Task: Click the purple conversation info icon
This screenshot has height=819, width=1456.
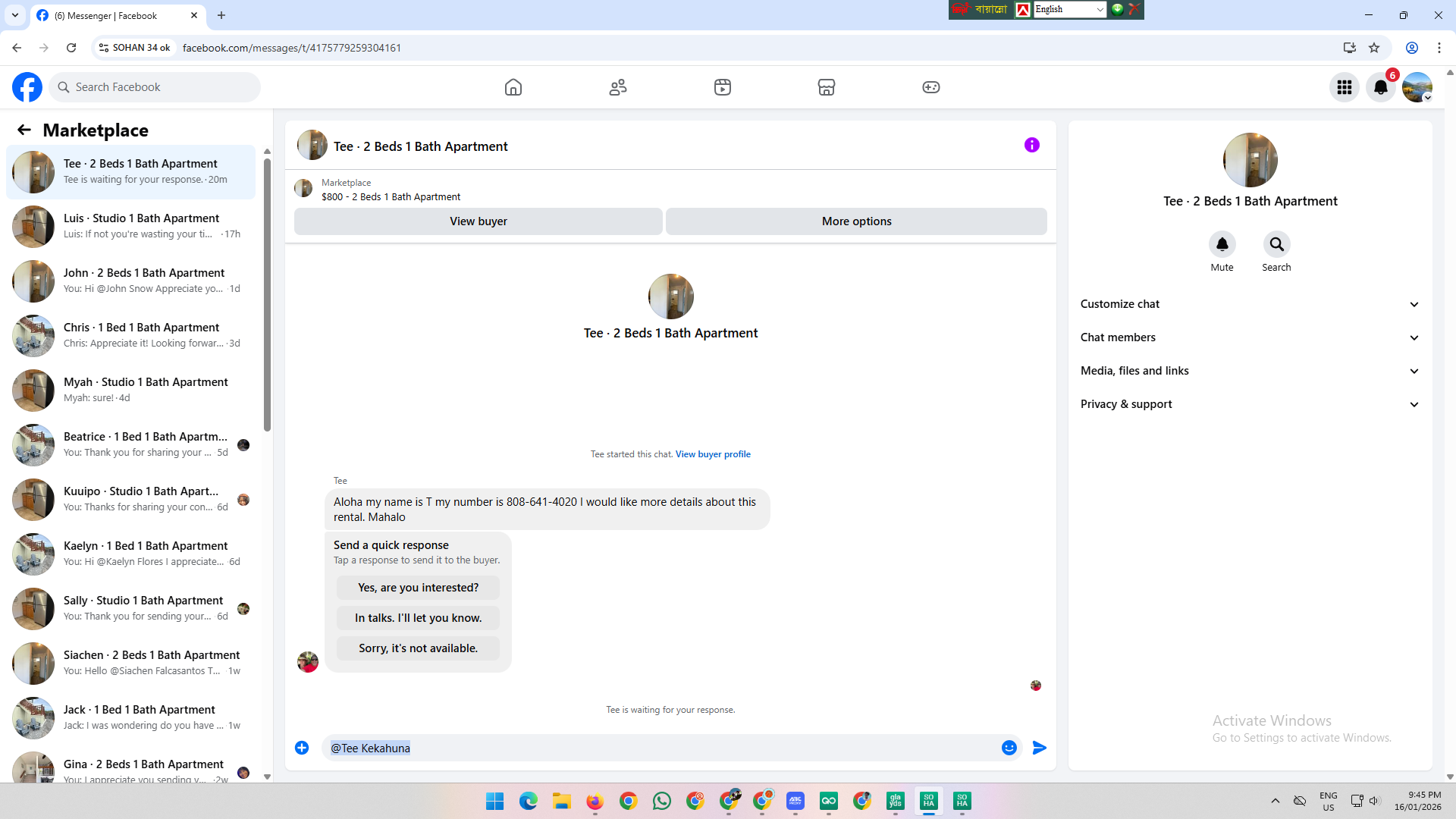Action: pos(1032,145)
